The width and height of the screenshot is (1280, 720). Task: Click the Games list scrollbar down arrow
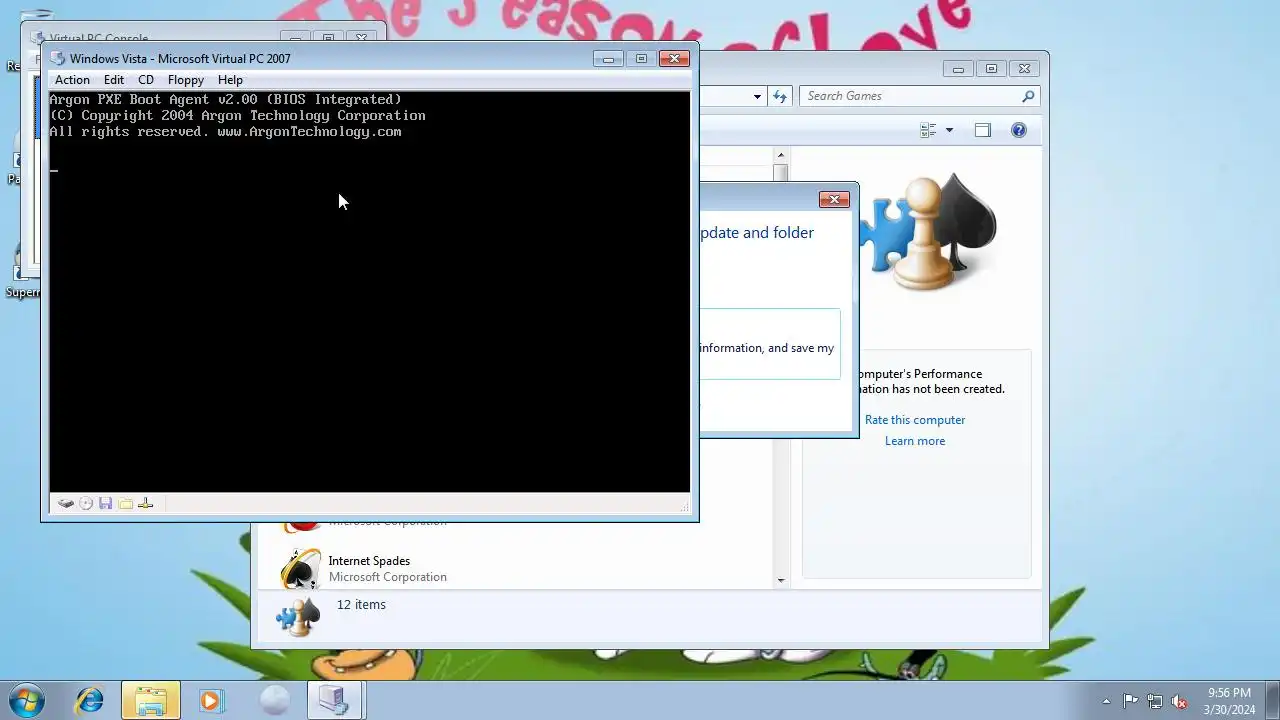click(x=781, y=580)
